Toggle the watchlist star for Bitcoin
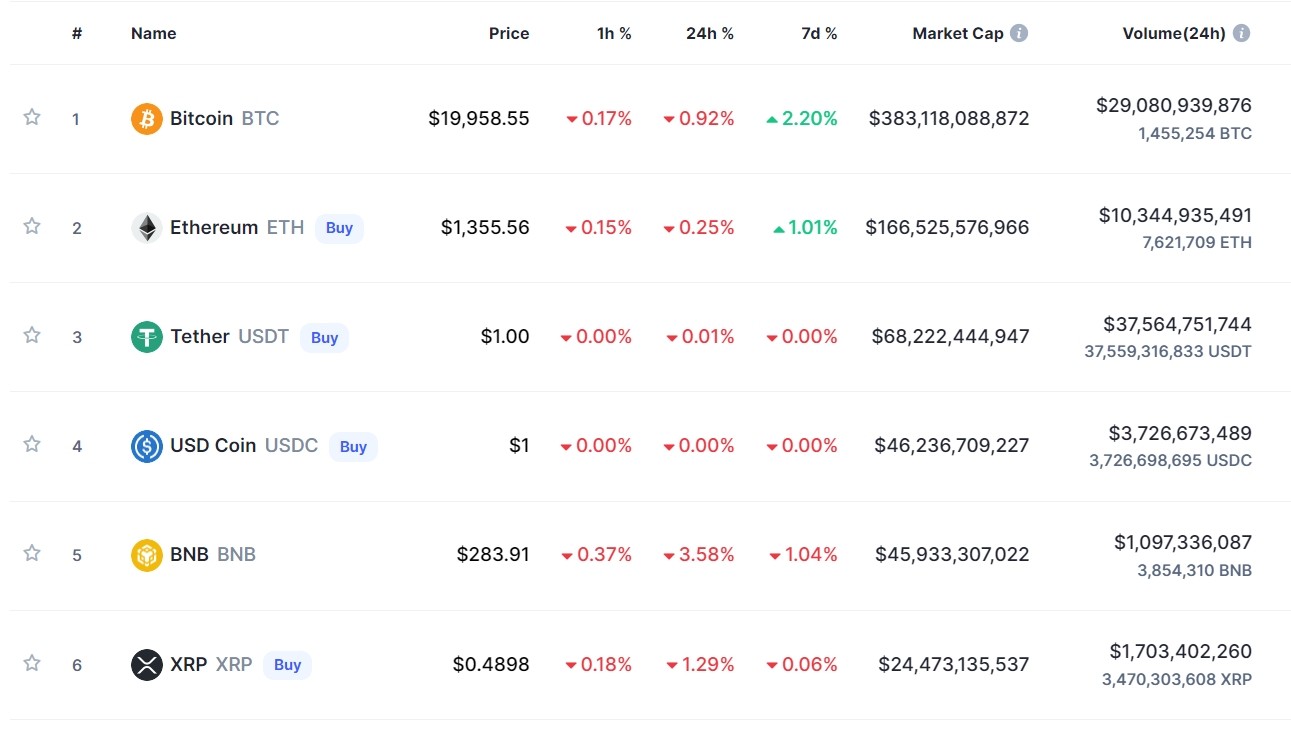1291x730 pixels. click(32, 117)
